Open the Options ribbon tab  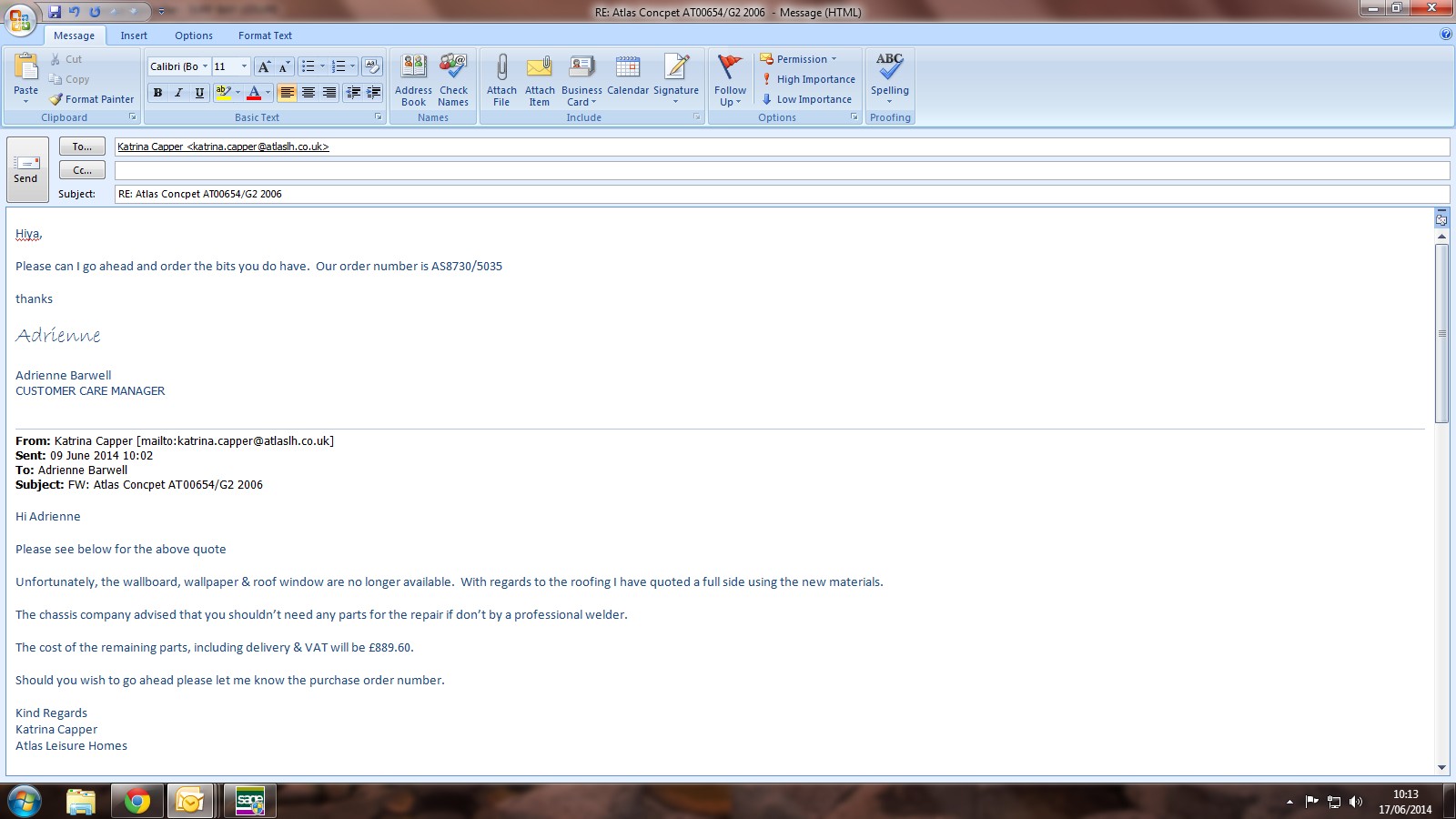194,35
